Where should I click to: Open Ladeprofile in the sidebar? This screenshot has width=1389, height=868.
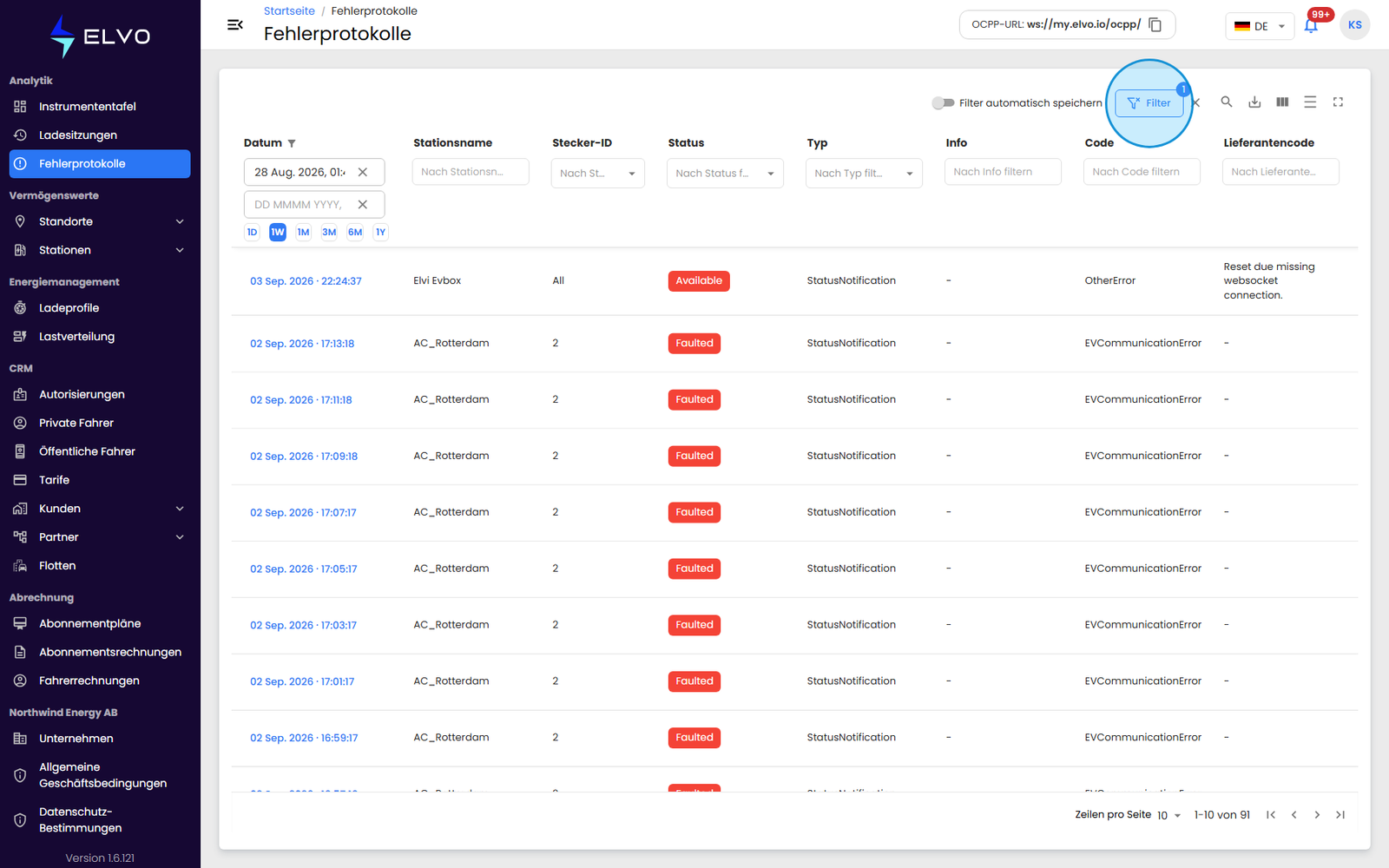pos(100,307)
